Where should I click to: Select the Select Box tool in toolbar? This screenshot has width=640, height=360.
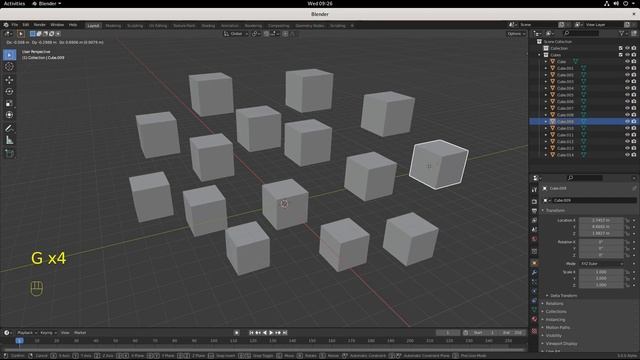(9, 55)
